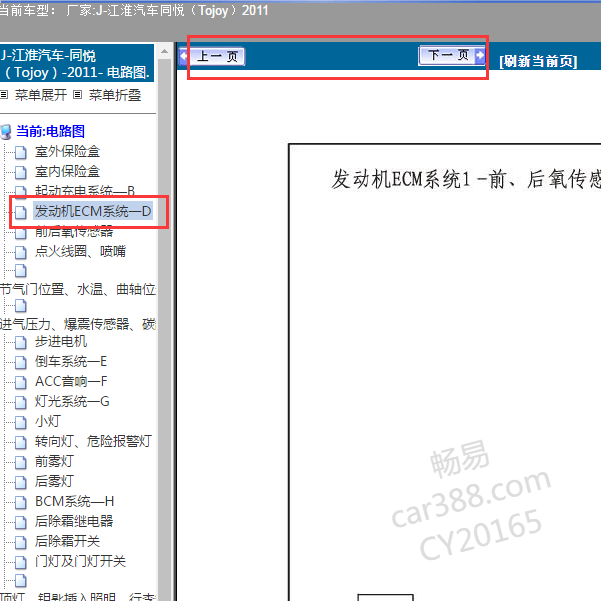Click the 刷新当前页 refresh link
601x601 pixels.
[538, 61]
